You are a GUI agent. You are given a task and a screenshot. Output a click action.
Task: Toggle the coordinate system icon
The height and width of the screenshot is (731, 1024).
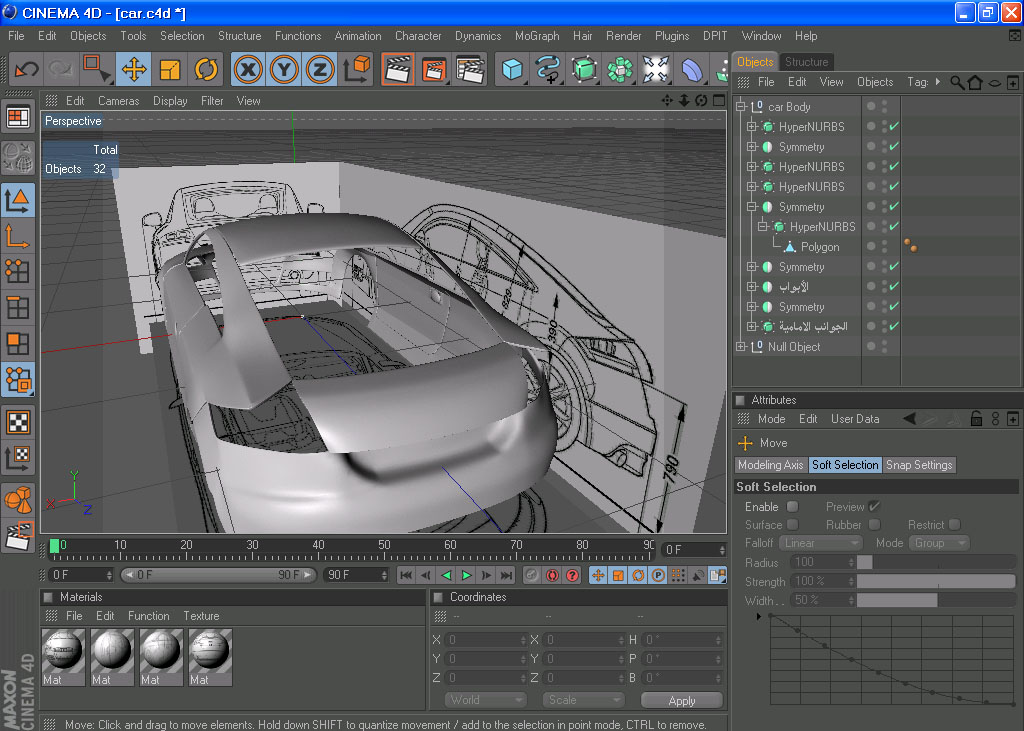coord(357,69)
